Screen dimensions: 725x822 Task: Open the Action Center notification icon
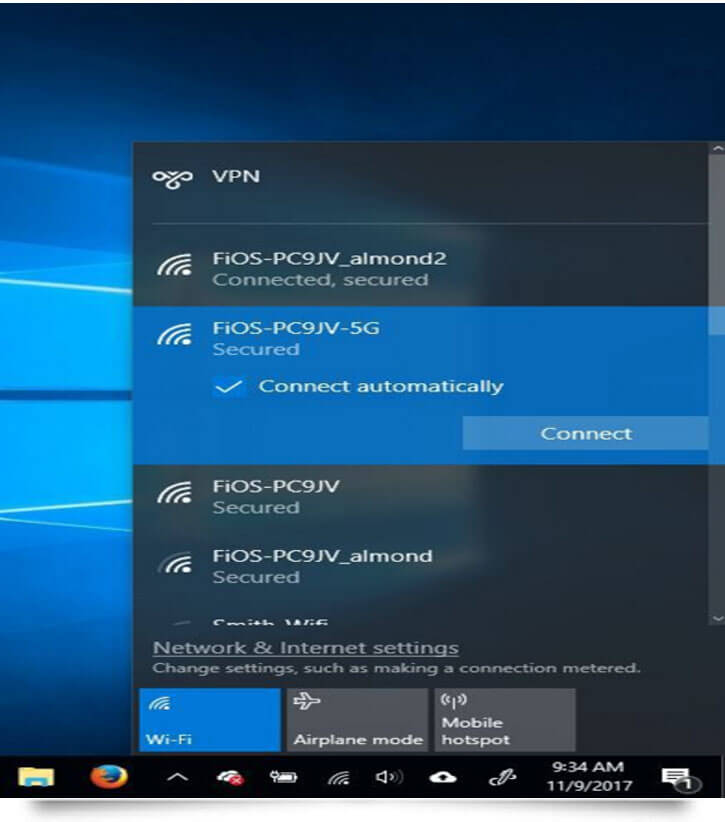pyautogui.click(x=681, y=778)
